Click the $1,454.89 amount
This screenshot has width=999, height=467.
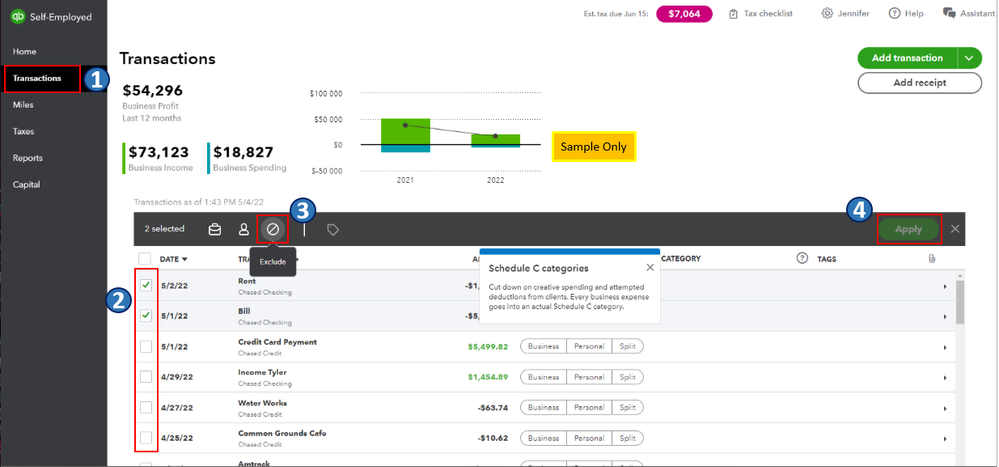(487, 377)
